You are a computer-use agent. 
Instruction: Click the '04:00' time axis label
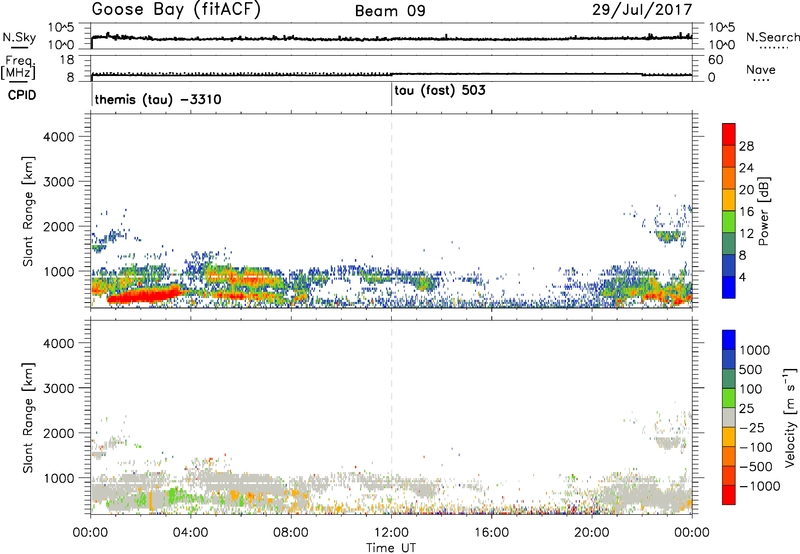(190, 533)
